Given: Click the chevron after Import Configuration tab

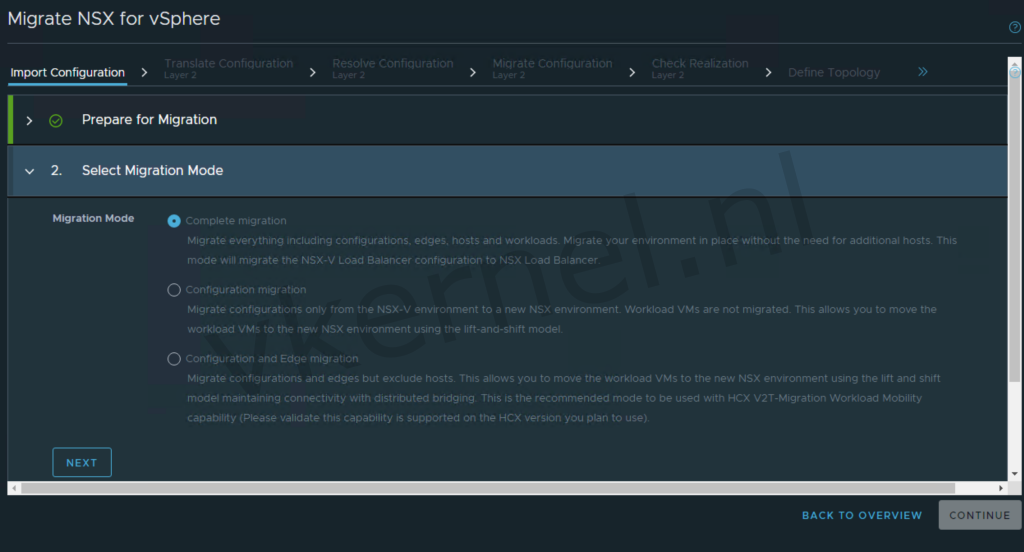Looking at the screenshot, I should point(144,73).
